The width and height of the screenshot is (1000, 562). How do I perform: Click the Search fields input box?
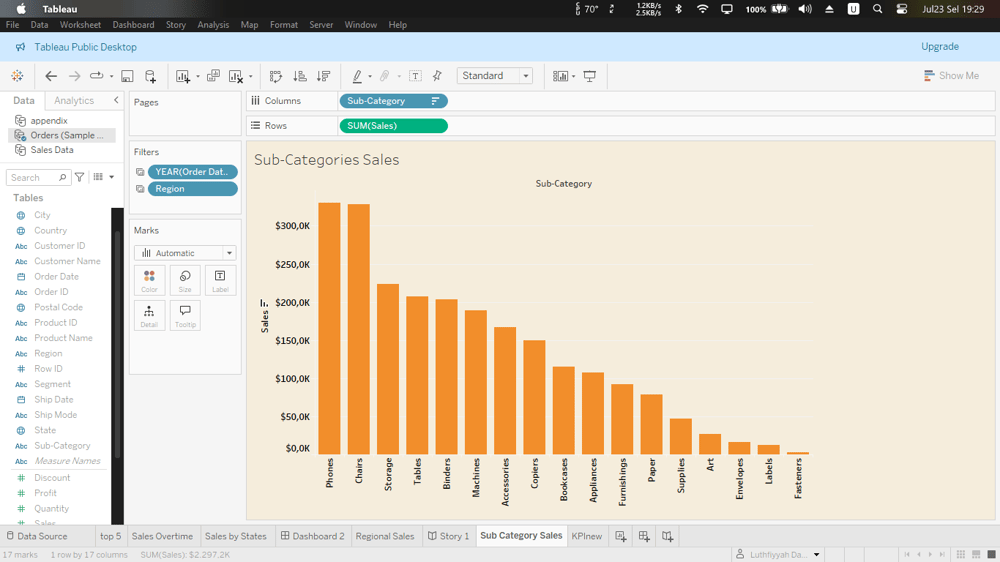[38, 177]
